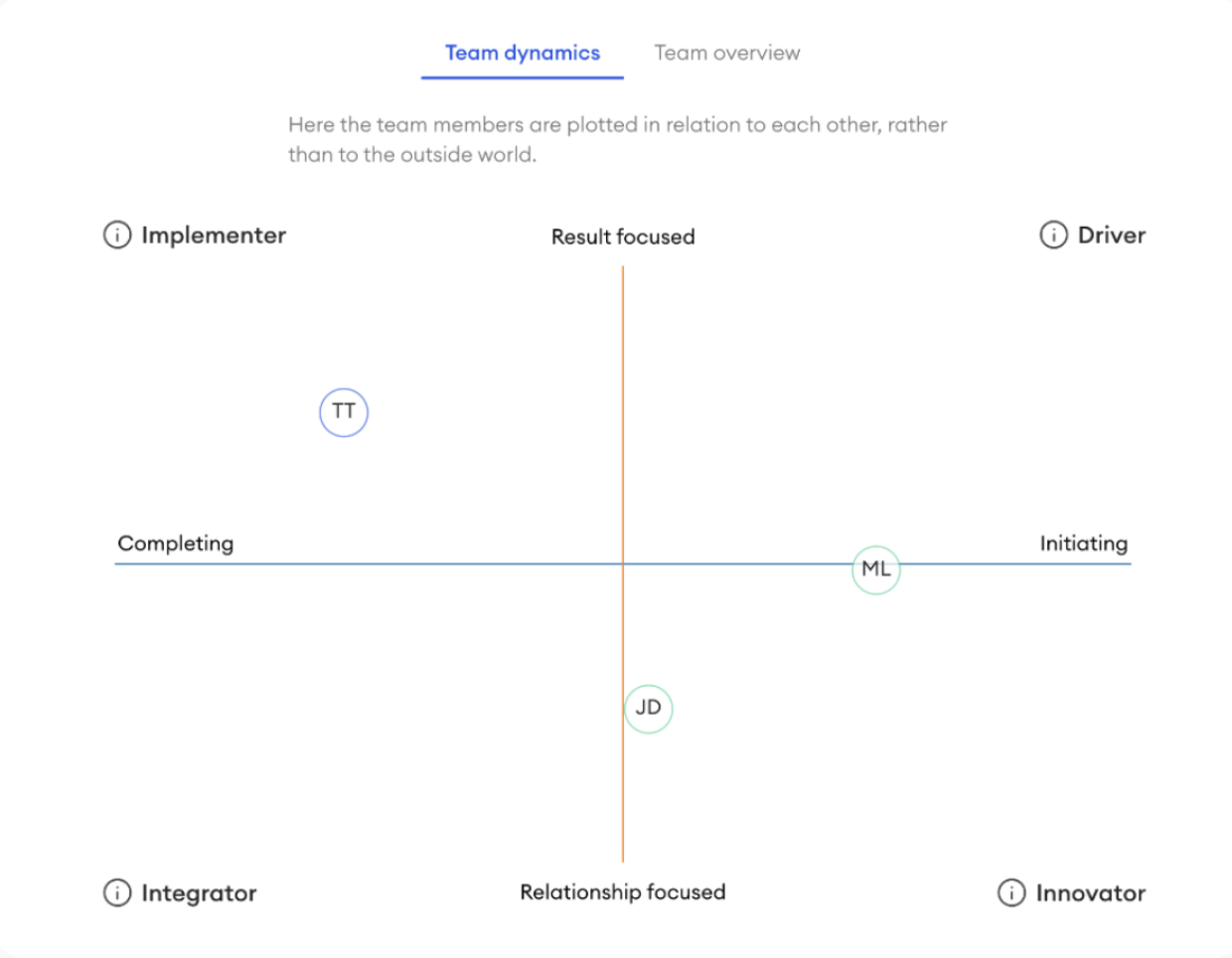This screenshot has height=958, width=1232.
Task: Click the Result focused axis label
Action: pyautogui.click(x=623, y=237)
